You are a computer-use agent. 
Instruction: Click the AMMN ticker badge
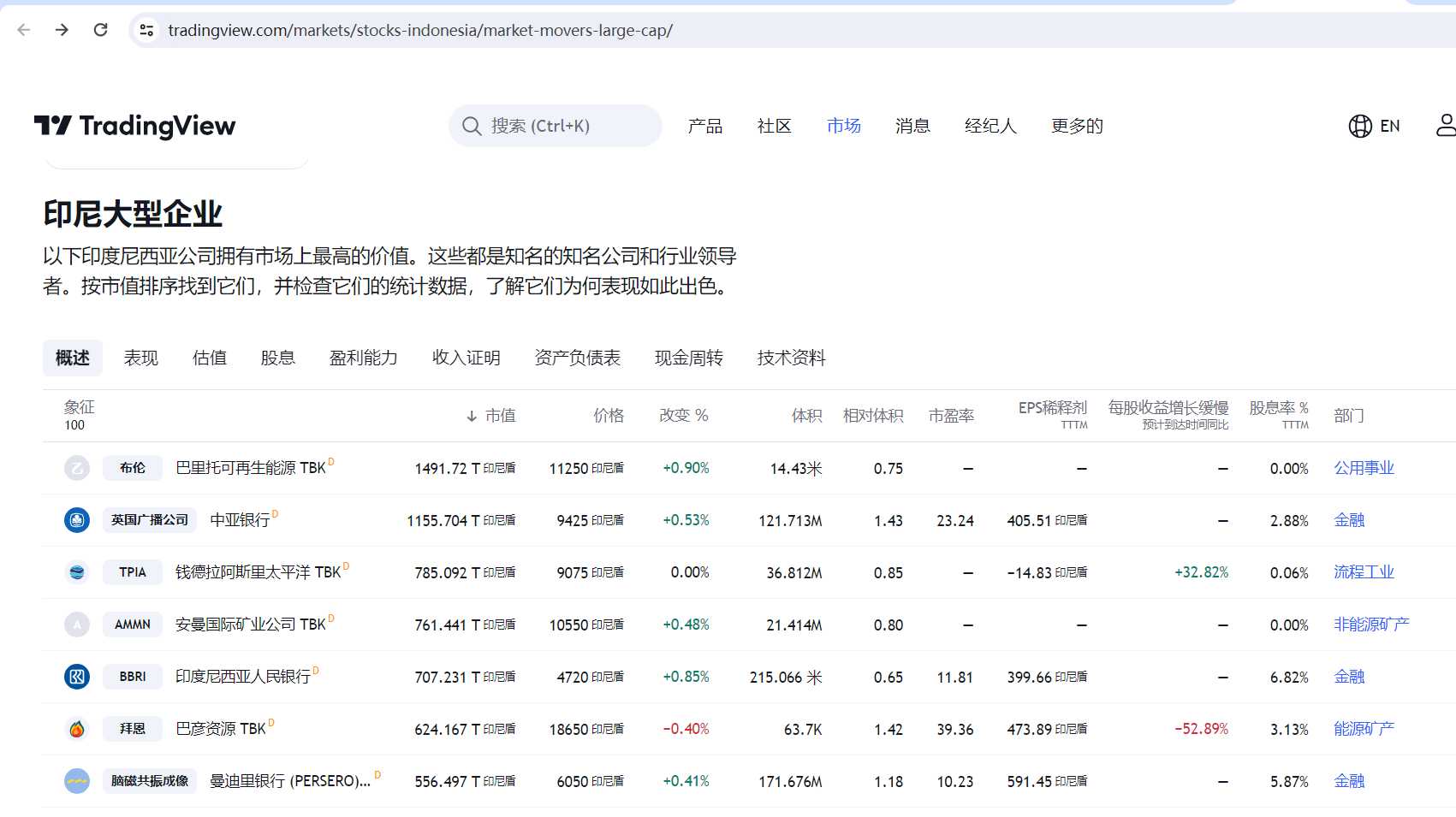click(x=133, y=625)
